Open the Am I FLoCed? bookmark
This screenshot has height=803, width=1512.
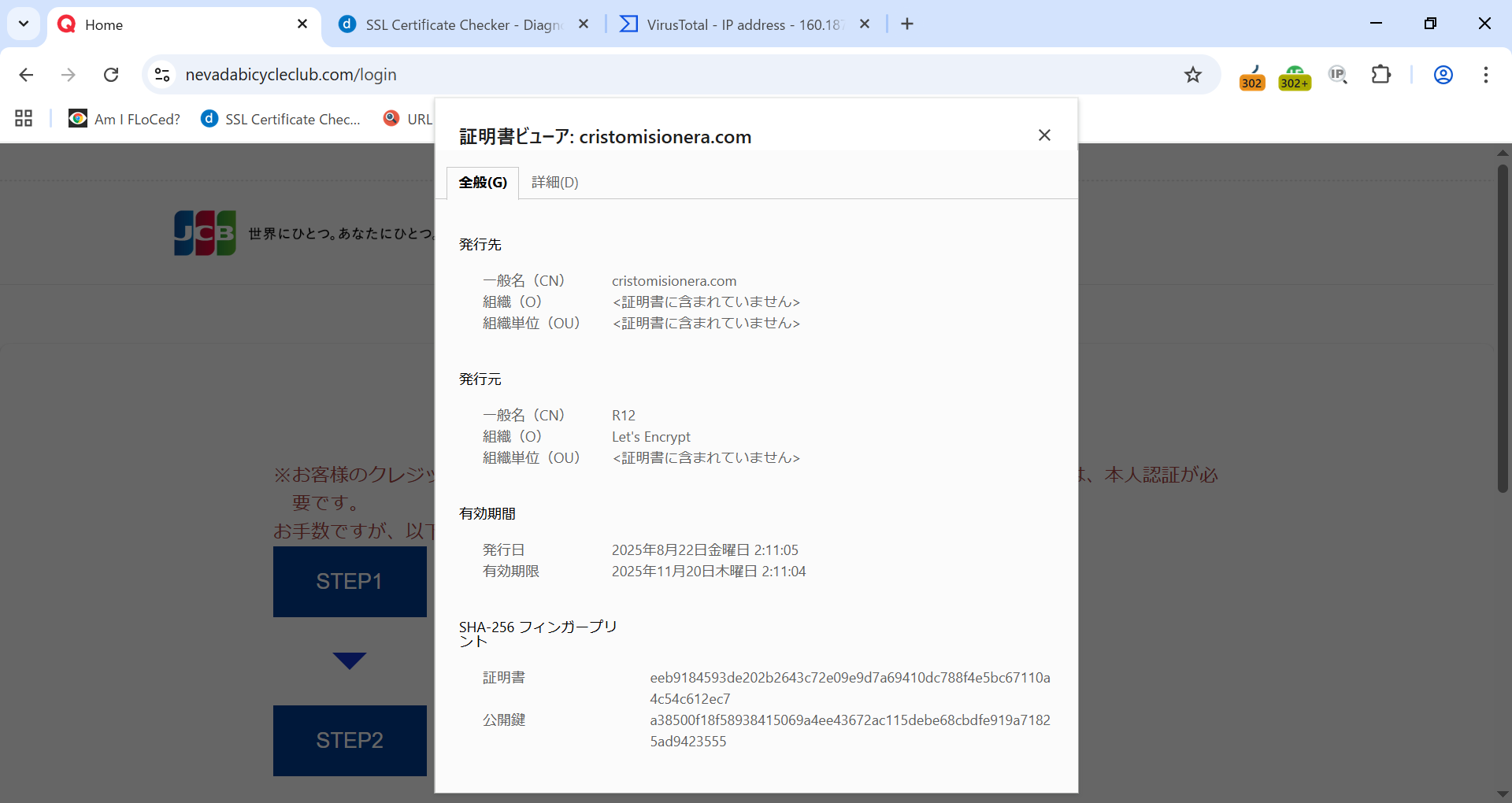[124, 118]
